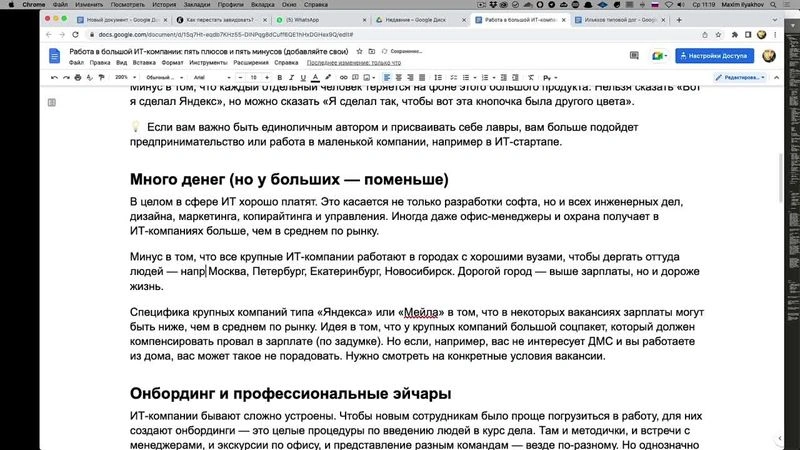The width and height of the screenshot is (800, 450).
Task: Open the paragraph style dropdown
Action: tap(164, 78)
